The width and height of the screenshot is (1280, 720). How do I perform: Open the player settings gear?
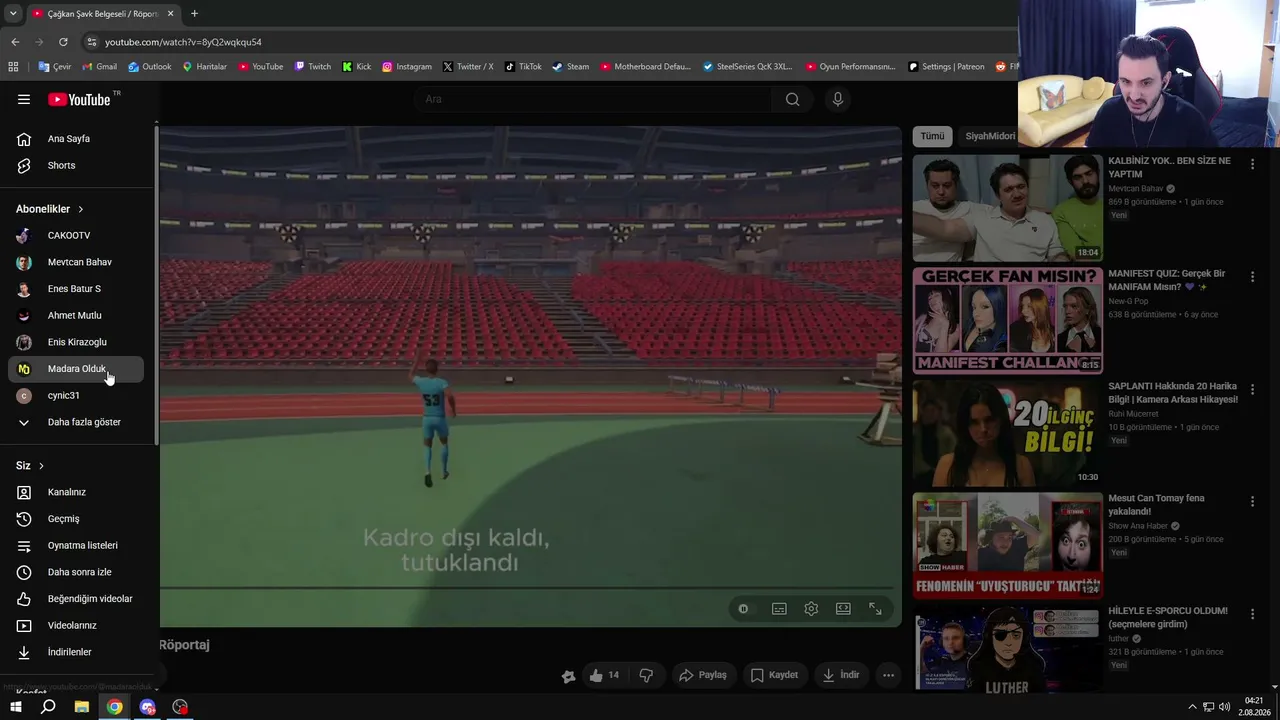[x=811, y=609]
